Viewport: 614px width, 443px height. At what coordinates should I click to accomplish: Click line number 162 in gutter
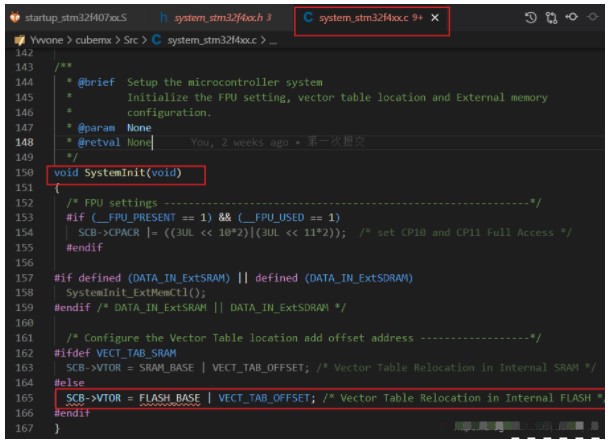coord(24,353)
